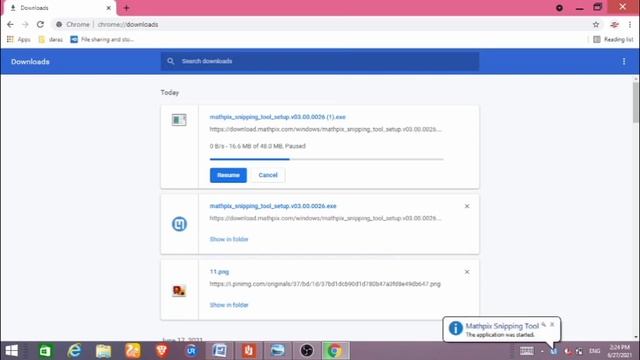The width and height of the screenshot is (640, 360).
Task: Click the network tray icon
Action: (x=579, y=351)
